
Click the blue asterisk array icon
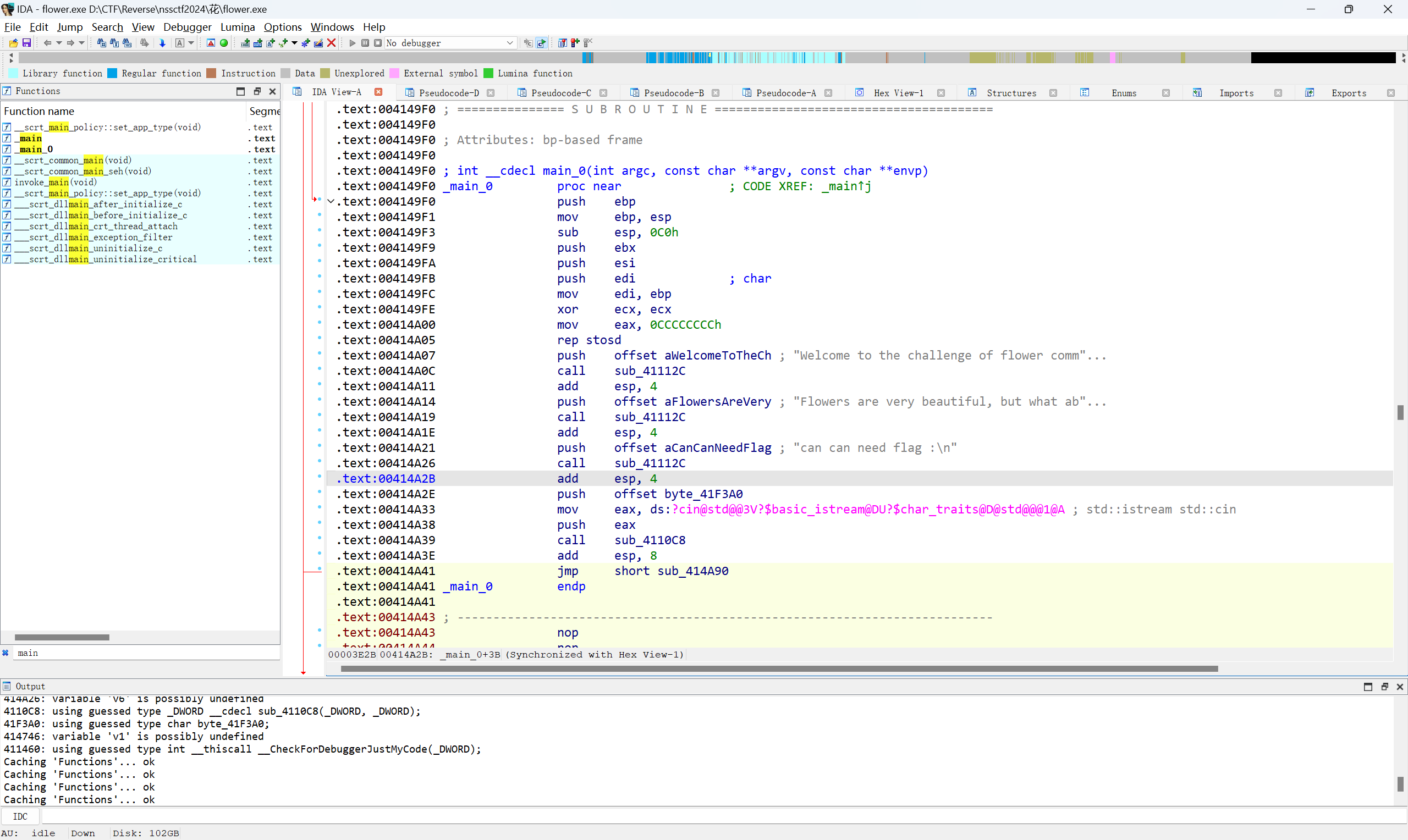[306, 43]
